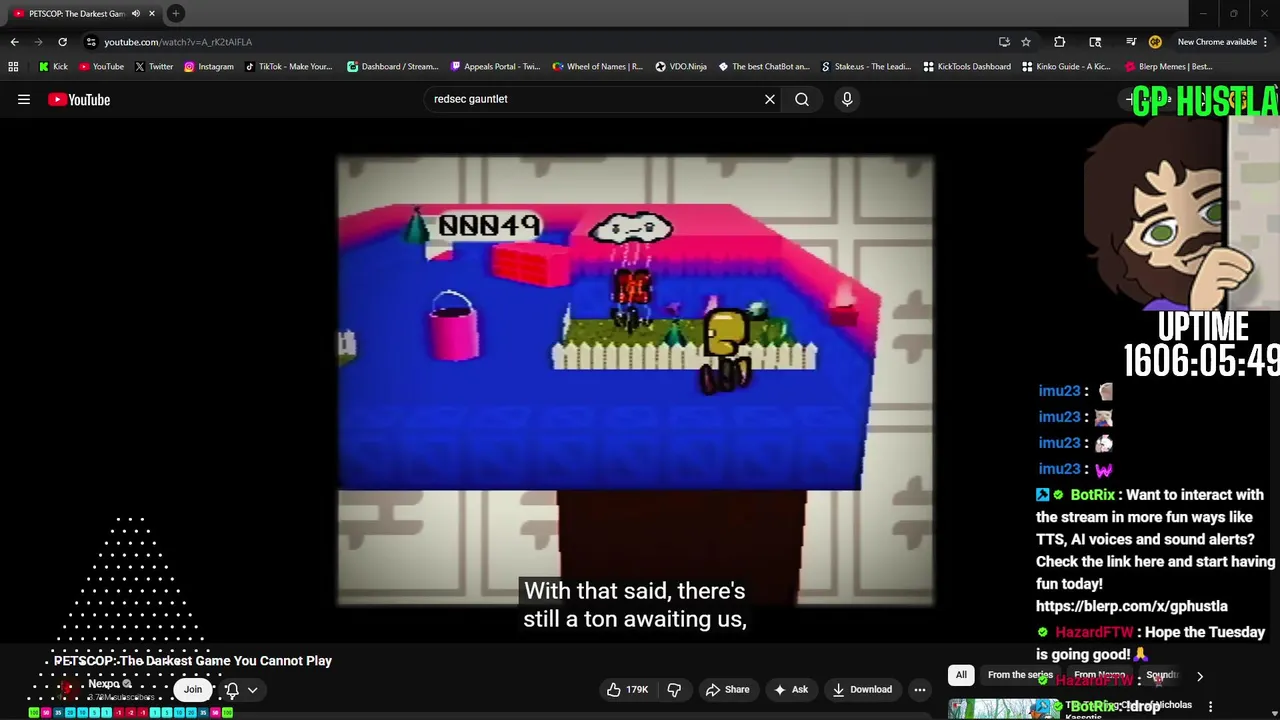Reload the page
The image size is (1280, 720).
[62, 42]
